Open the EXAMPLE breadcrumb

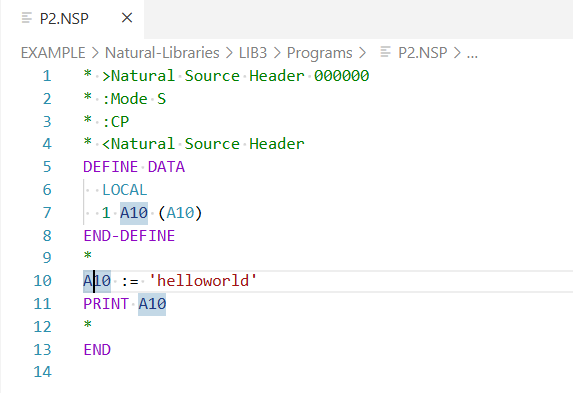tap(53, 53)
